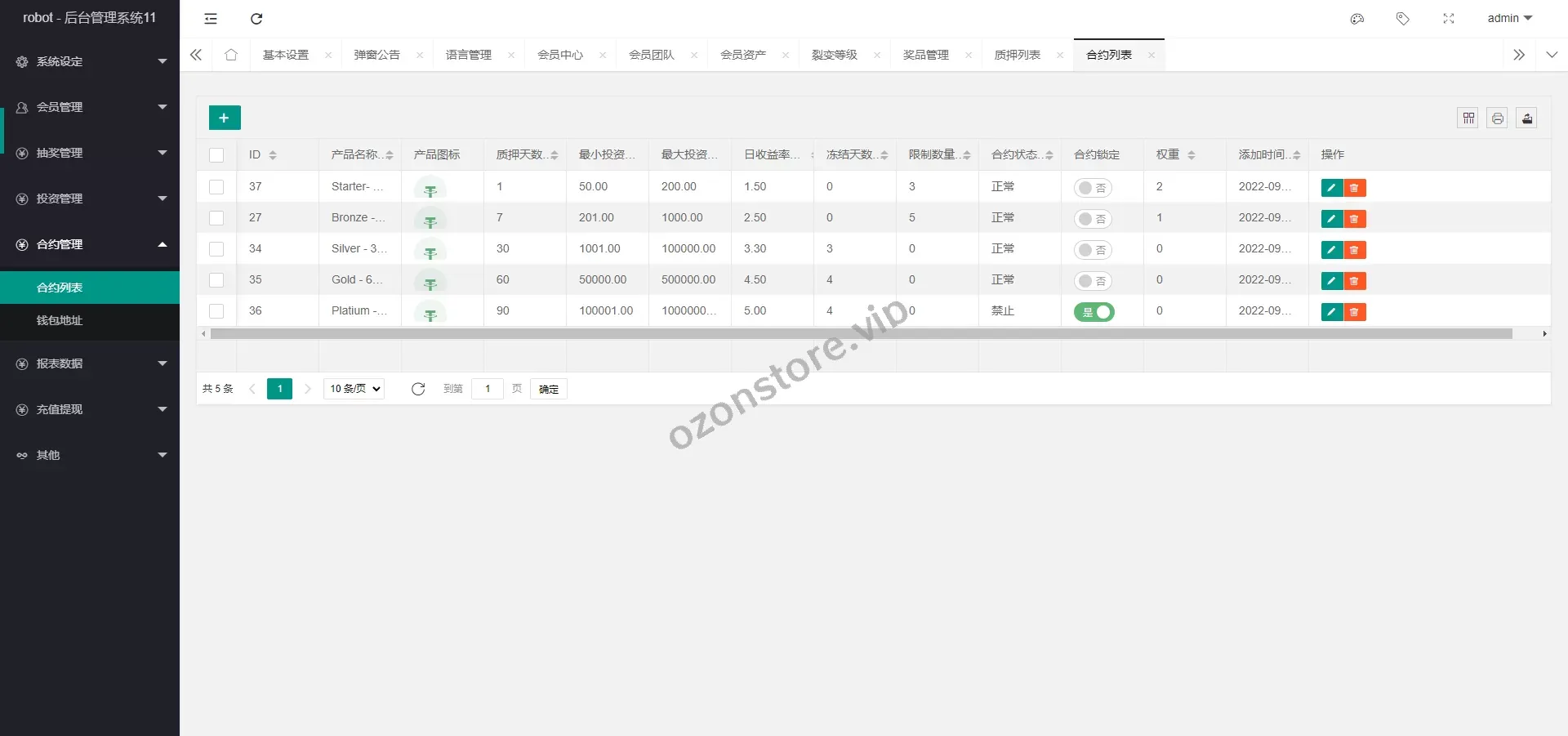Click the refresh icon in top bar
Screen dimensions: 1568x736
[256, 19]
